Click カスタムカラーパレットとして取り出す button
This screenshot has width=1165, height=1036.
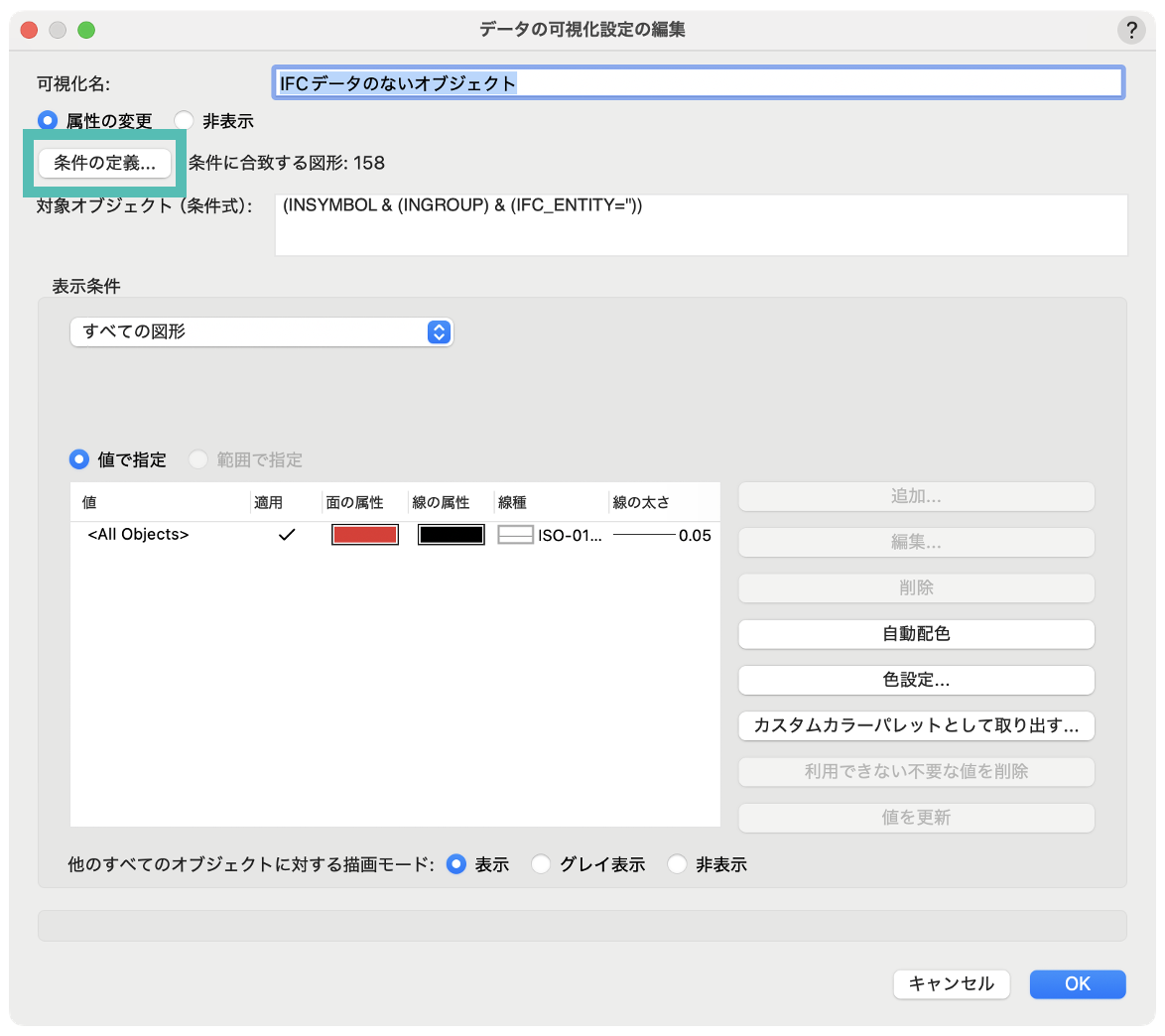pyautogui.click(x=916, y=725)
